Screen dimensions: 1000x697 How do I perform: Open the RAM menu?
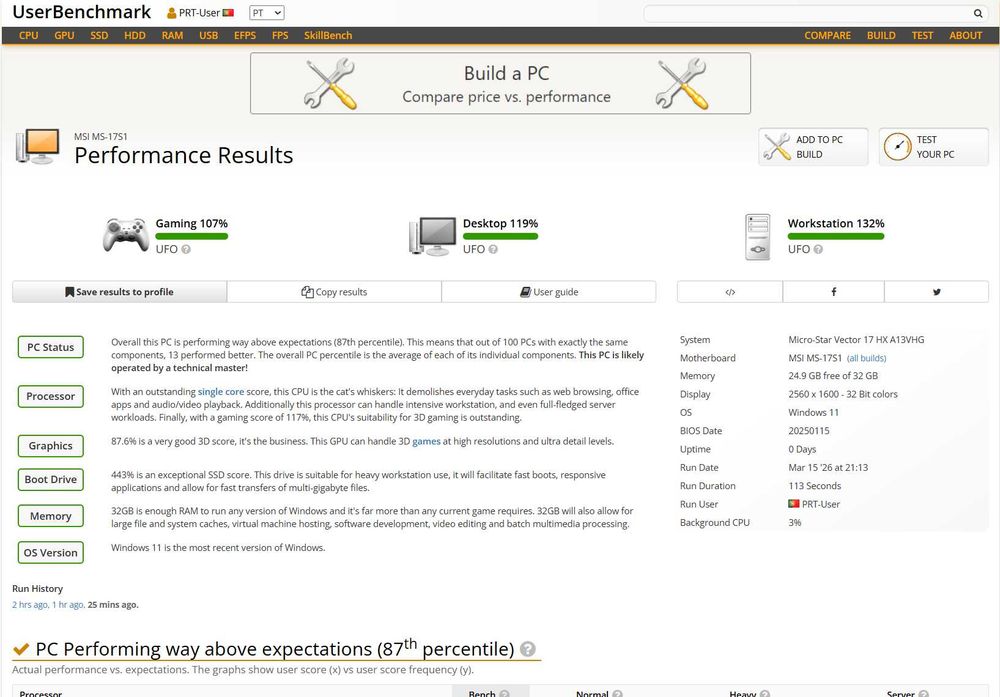coord(172,36)
